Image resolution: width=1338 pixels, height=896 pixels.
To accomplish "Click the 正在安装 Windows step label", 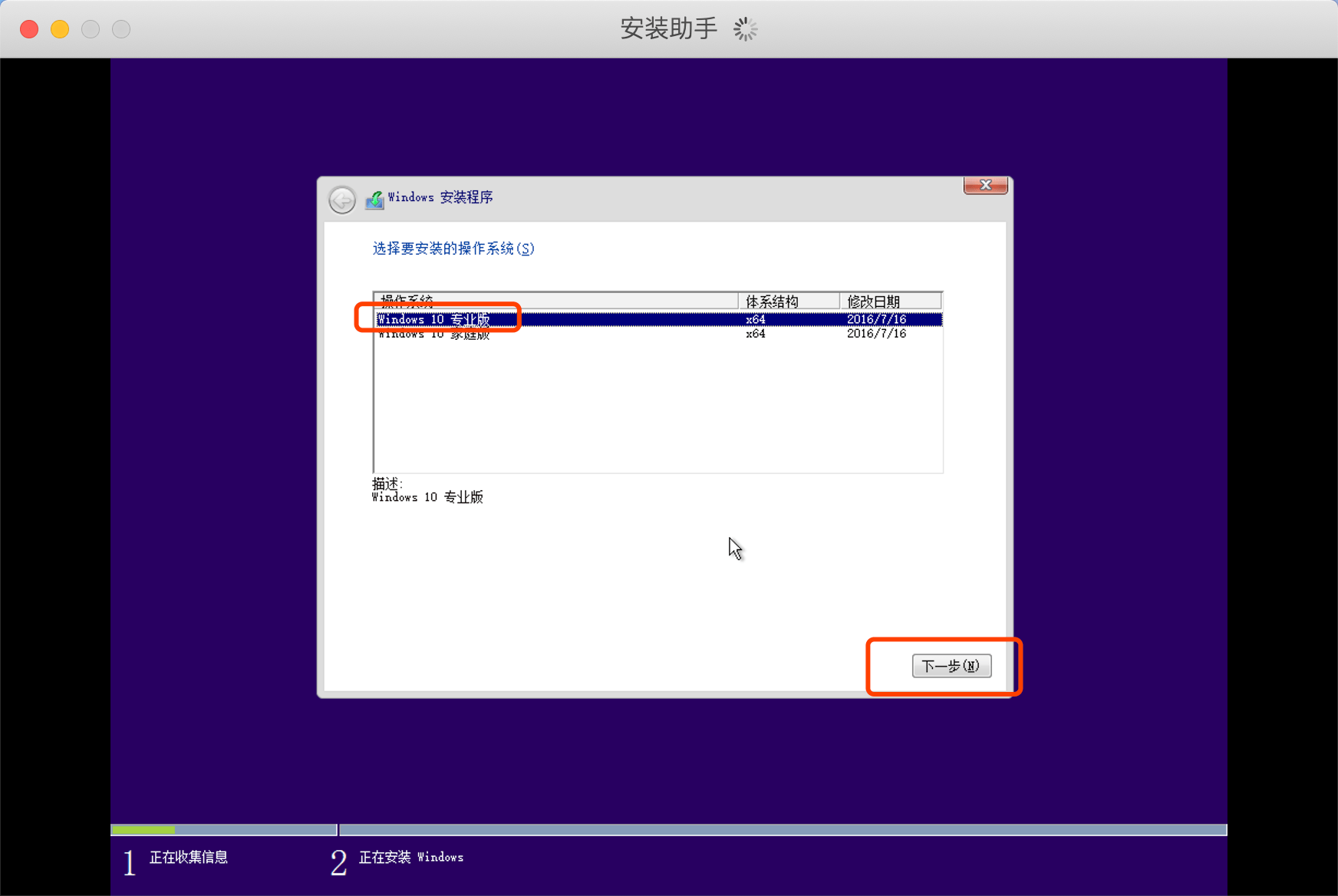I will point(411,857).
